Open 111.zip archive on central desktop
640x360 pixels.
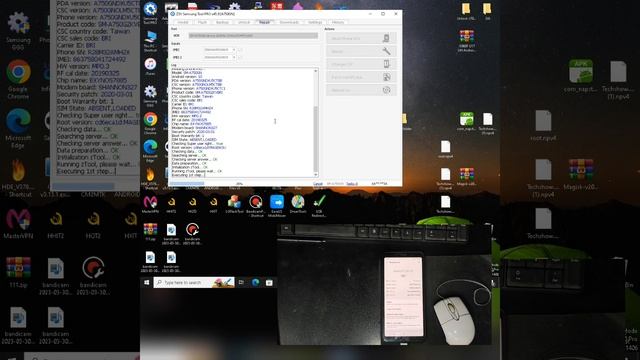(150, 232)
